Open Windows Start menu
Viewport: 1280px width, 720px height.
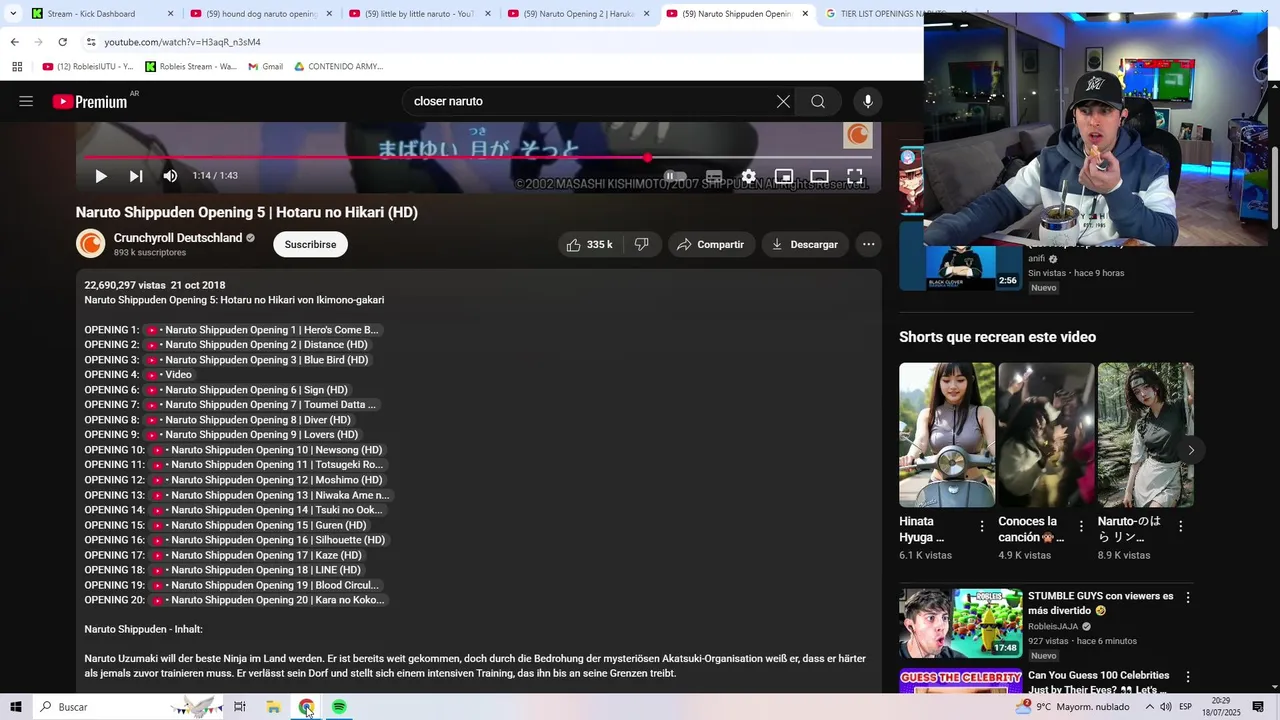[15, 707]
